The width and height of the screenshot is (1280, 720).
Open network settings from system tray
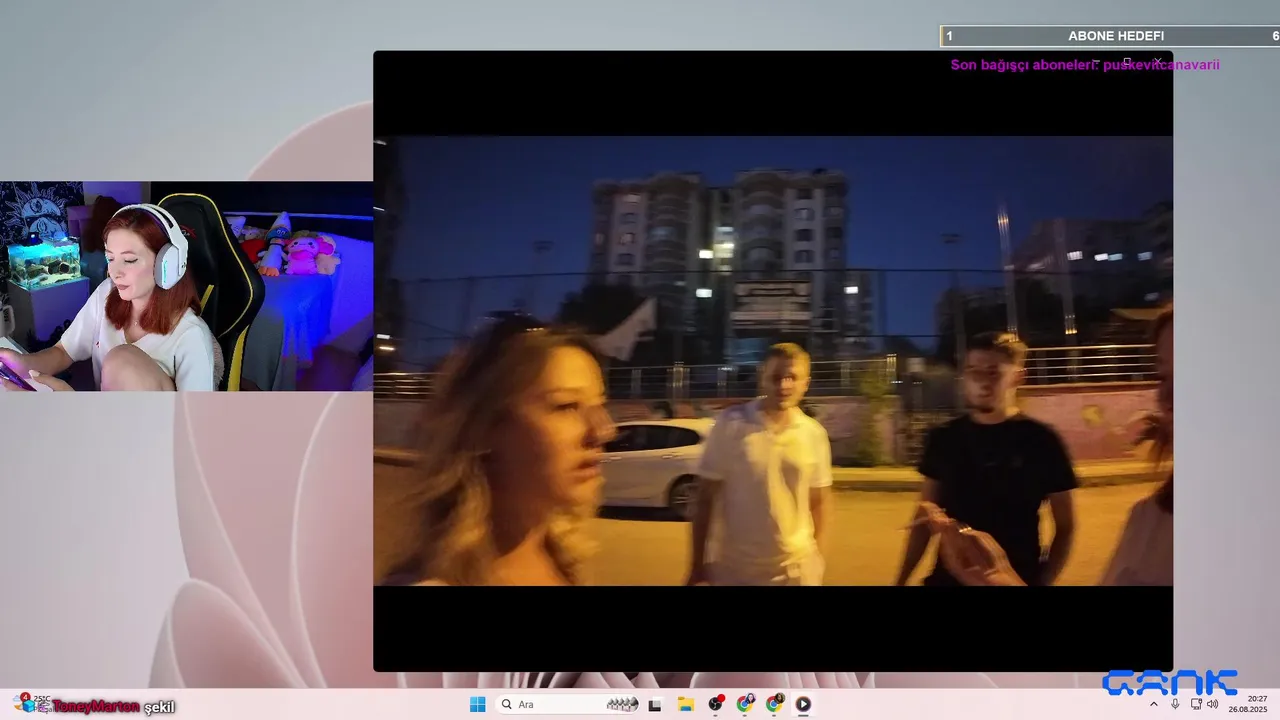point(1196,704)
